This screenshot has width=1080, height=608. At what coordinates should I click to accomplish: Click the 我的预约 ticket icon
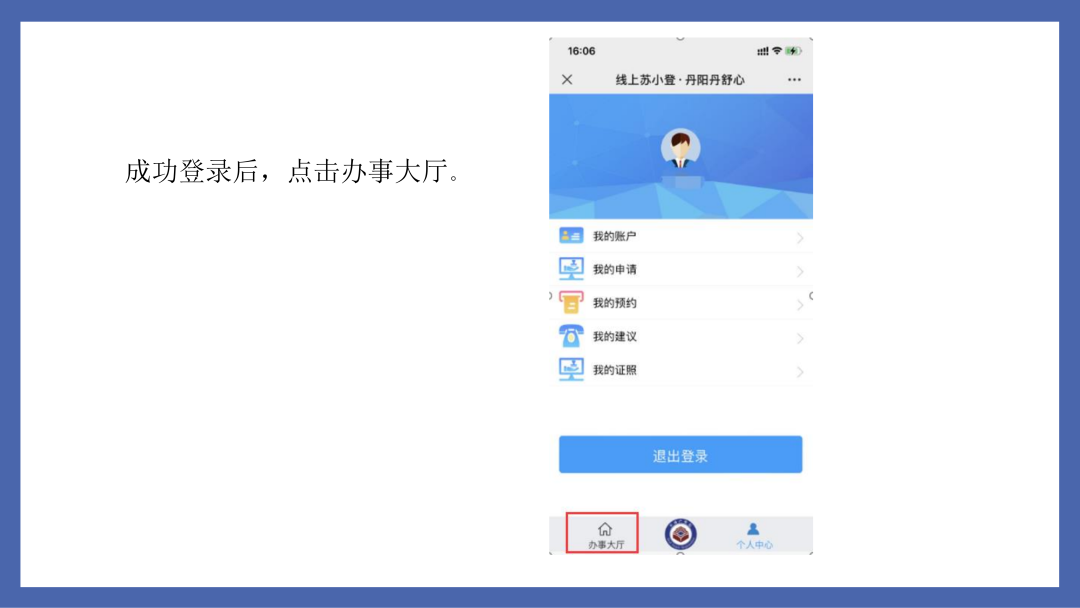(571, 302)
